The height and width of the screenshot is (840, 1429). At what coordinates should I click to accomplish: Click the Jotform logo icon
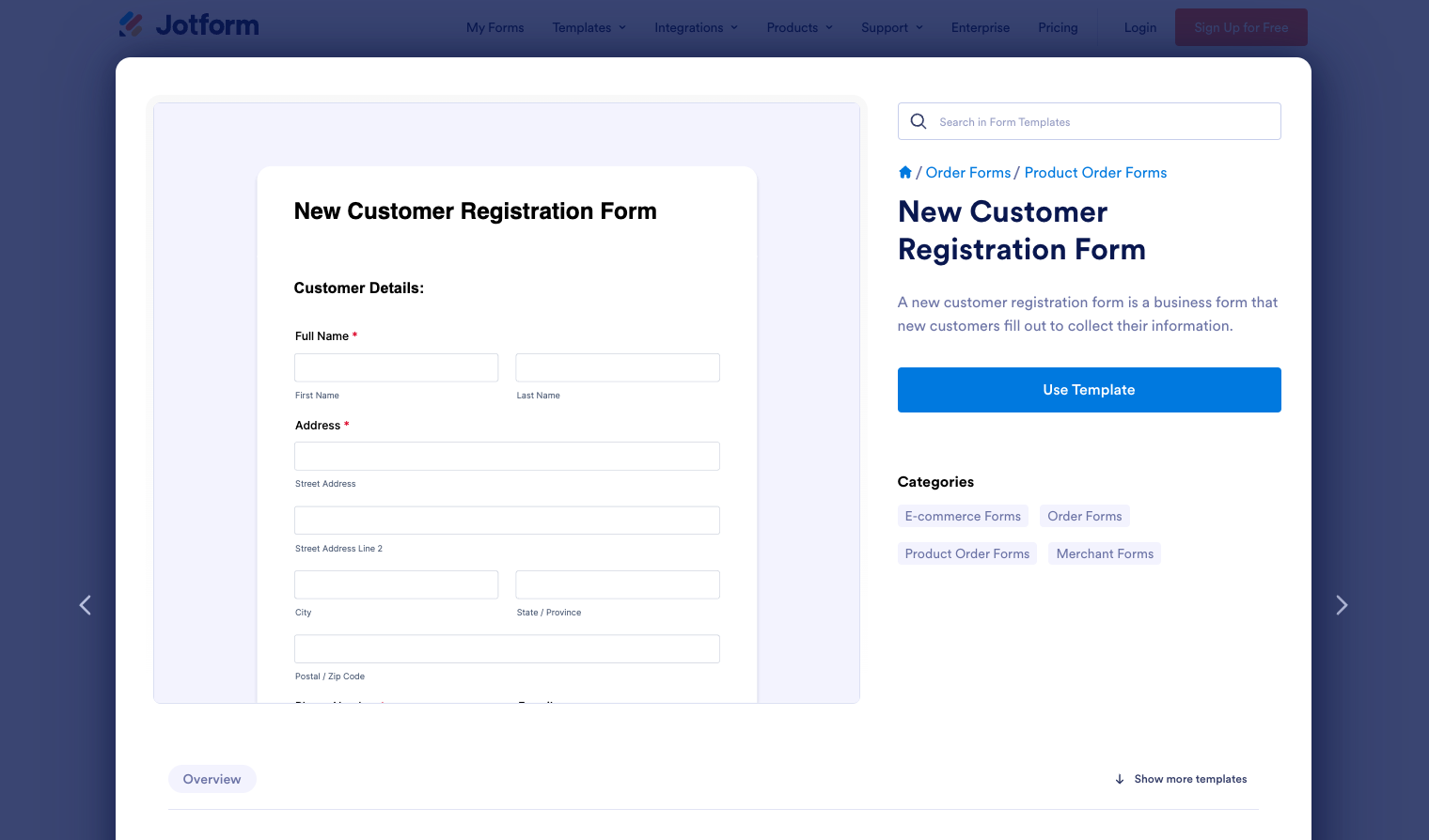(132, 24)
